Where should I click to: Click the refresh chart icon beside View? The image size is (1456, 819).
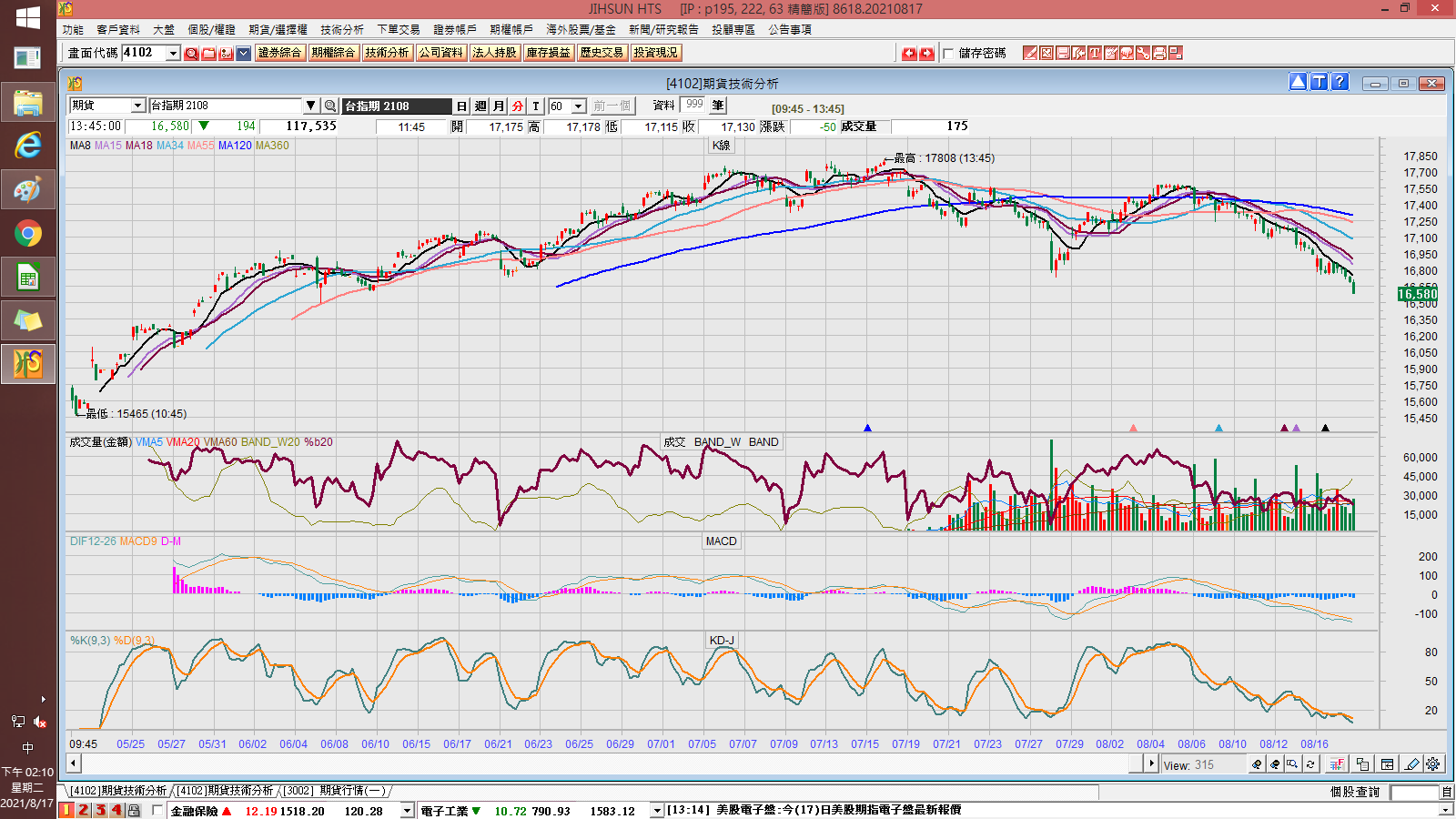click(1309, 764)
